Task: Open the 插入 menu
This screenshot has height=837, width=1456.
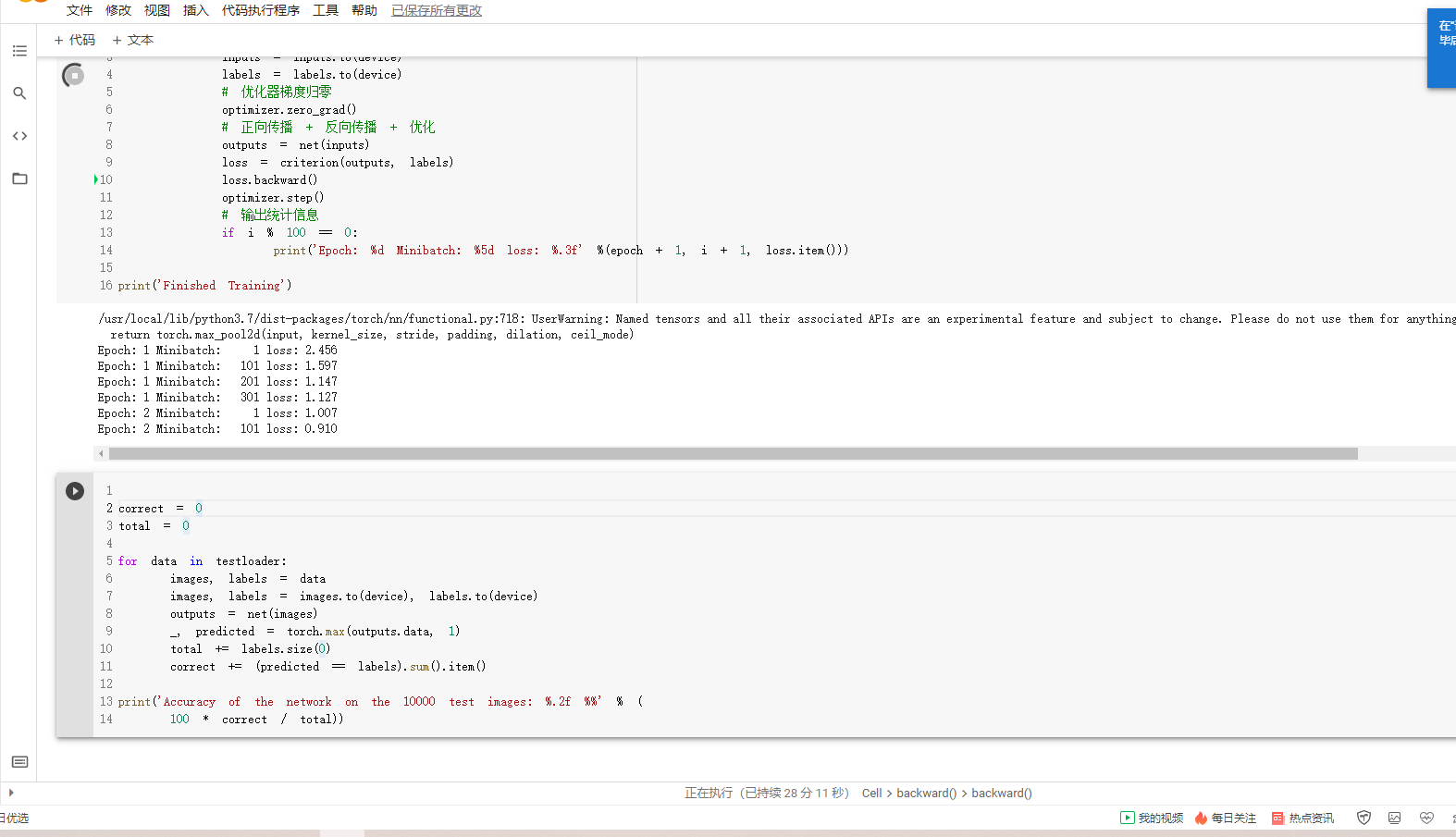Action: [x=196, y=10]
